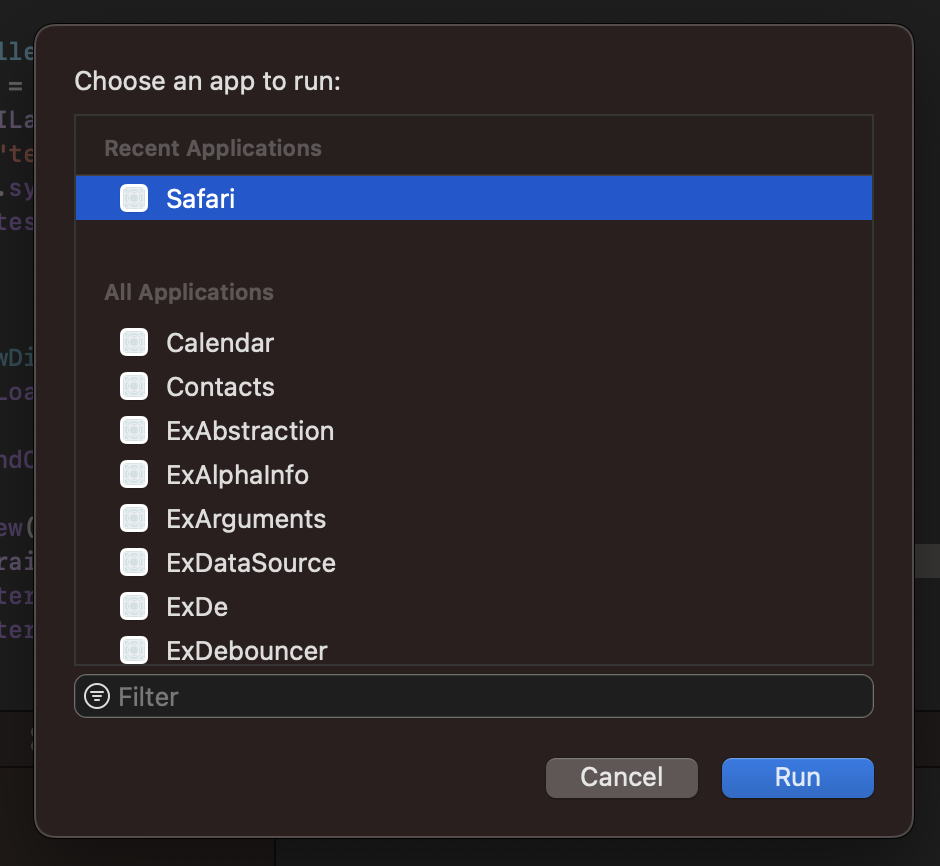Viewport: 940px width, 866px height.
Task: Select Safari in Recent Applications
Action: (x=474, y=198)
